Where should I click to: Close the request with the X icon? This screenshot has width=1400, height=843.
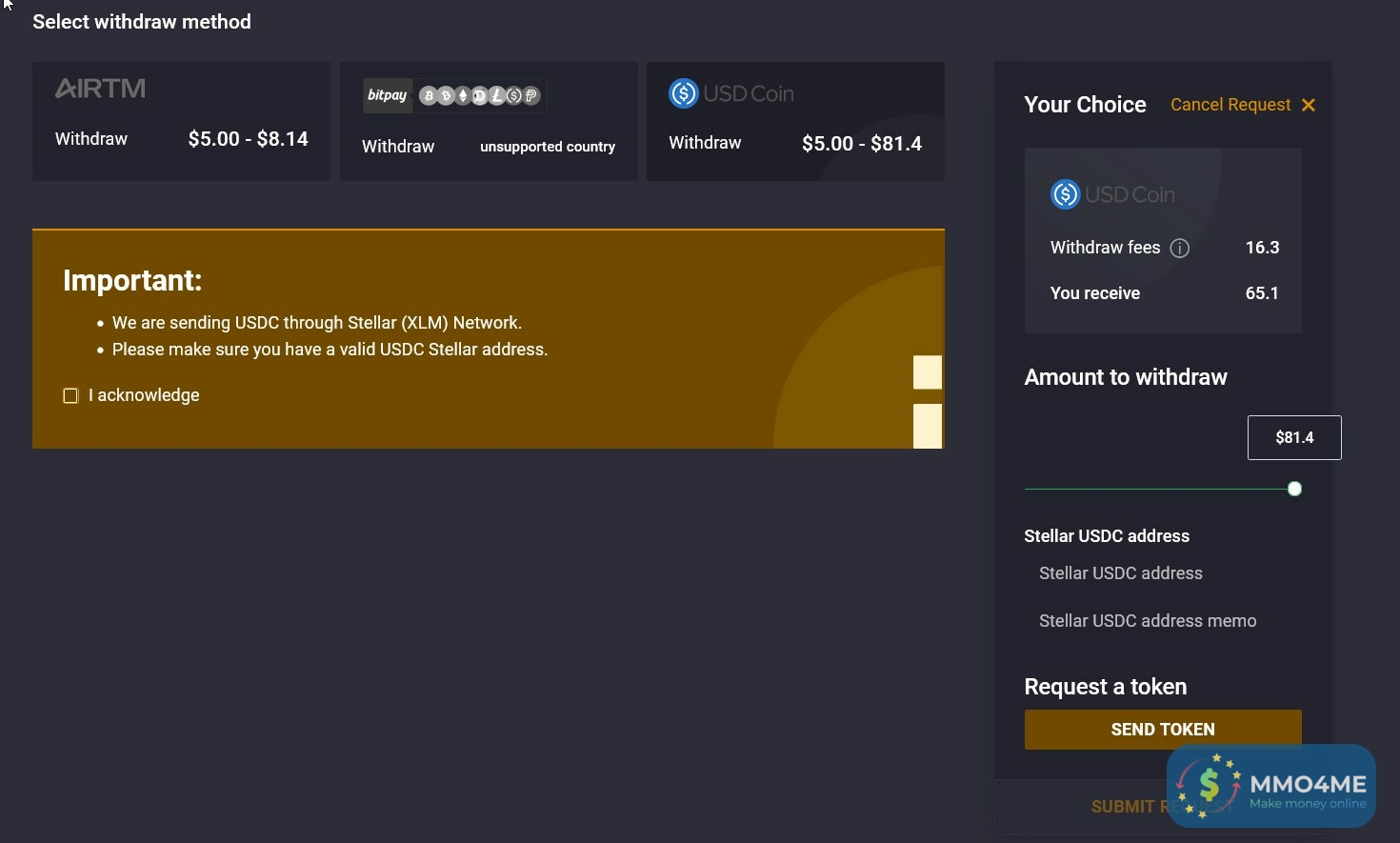click(x=1309, y=105)
